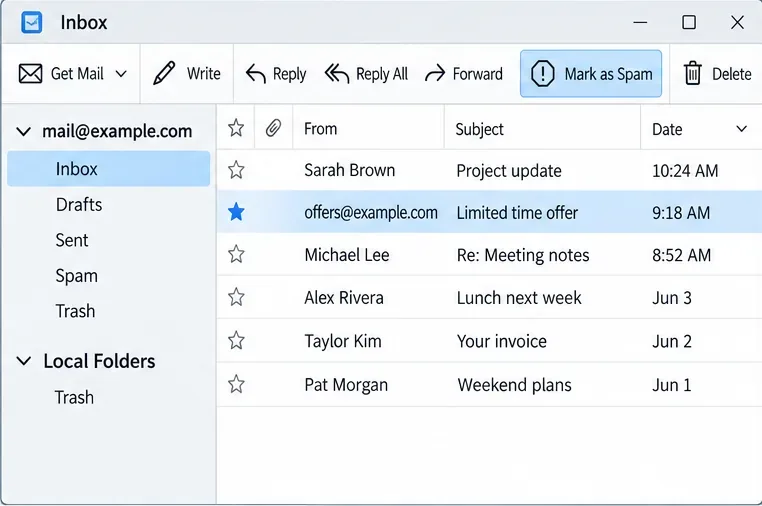Sort by the star column header
Screen dimensions: 762x506
(236, 128)
